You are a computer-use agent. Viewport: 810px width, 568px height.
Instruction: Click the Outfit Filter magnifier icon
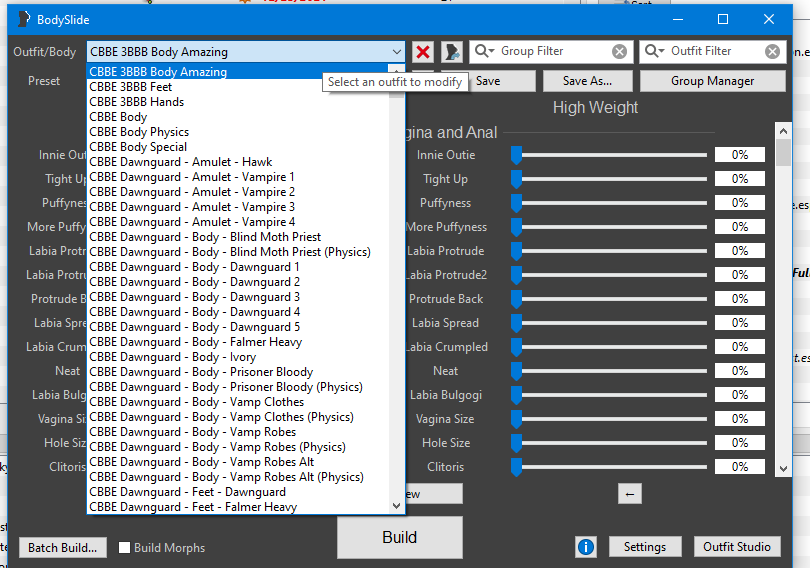655,51
